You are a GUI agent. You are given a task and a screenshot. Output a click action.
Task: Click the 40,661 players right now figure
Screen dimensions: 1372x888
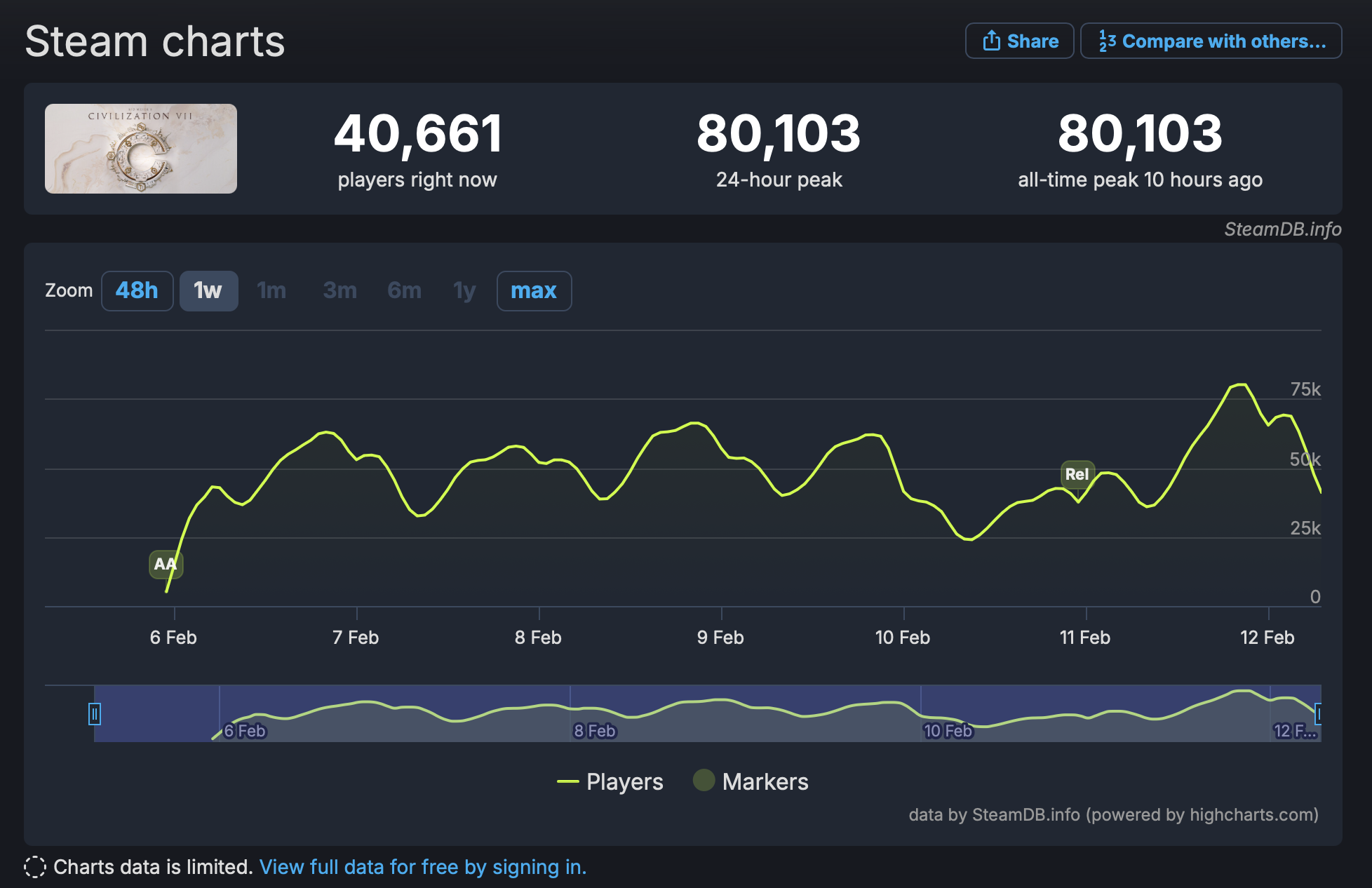tap(417, 133)
